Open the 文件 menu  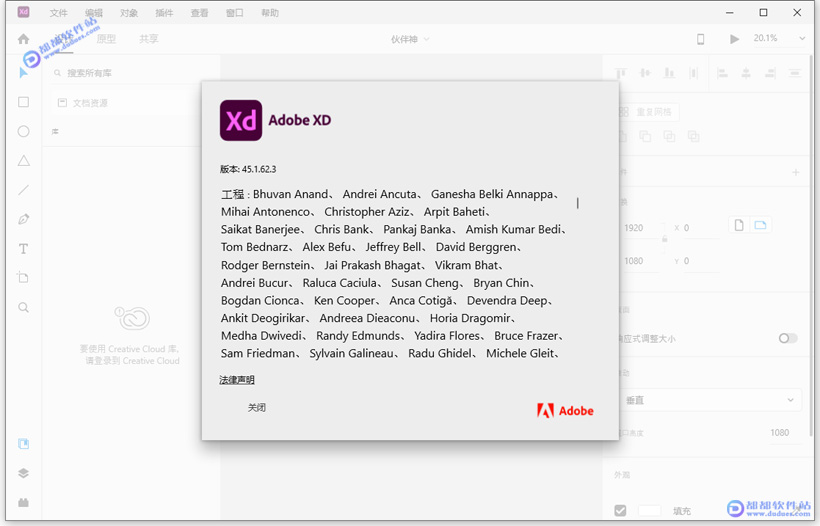[x=59, y=13]
